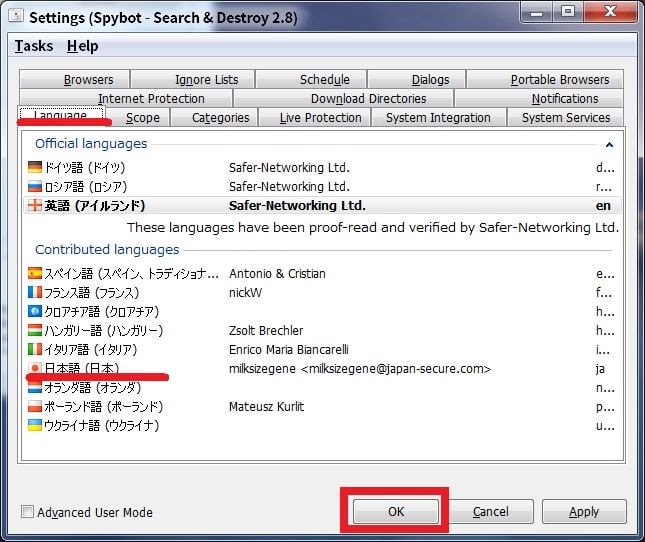Click the German flag icon
The width and height of the screenshot is (645, 542).
click(35, 167)
